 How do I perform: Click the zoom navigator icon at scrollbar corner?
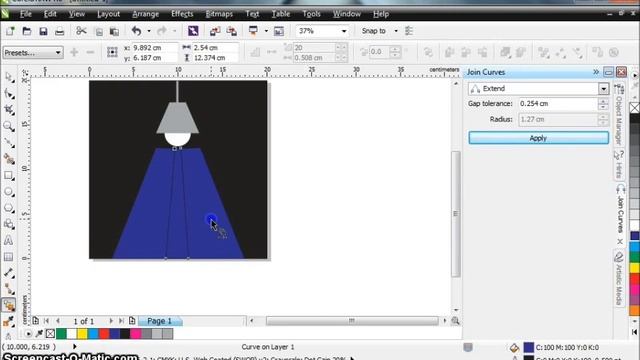click(456, 321)
